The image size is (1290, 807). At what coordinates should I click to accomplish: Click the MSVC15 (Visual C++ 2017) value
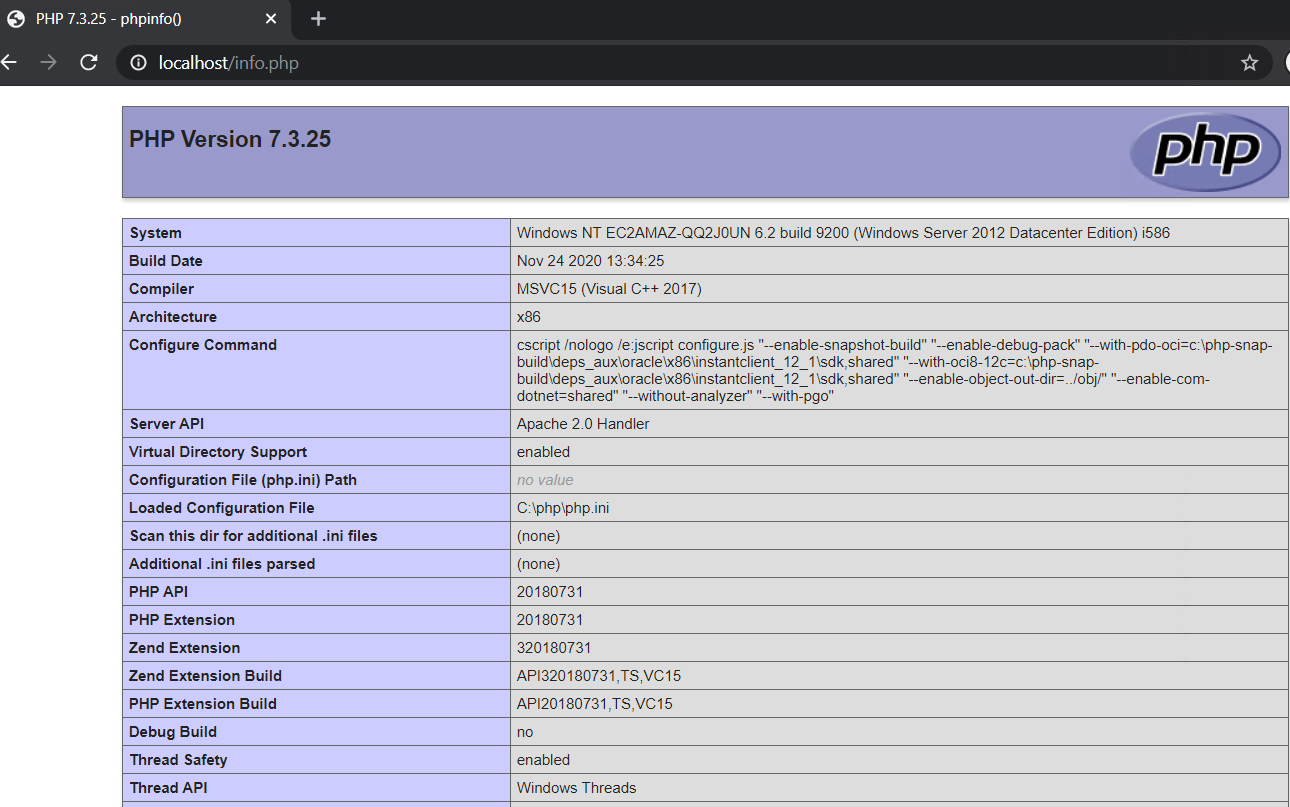(x=609, y=289)
